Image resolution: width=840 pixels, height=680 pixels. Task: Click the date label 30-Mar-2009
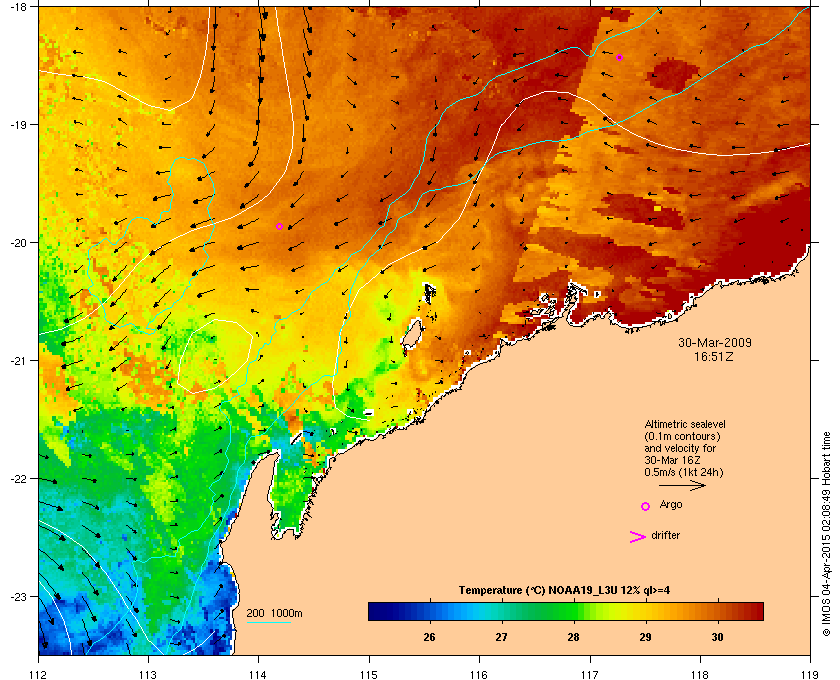click(x=715, y=343)
